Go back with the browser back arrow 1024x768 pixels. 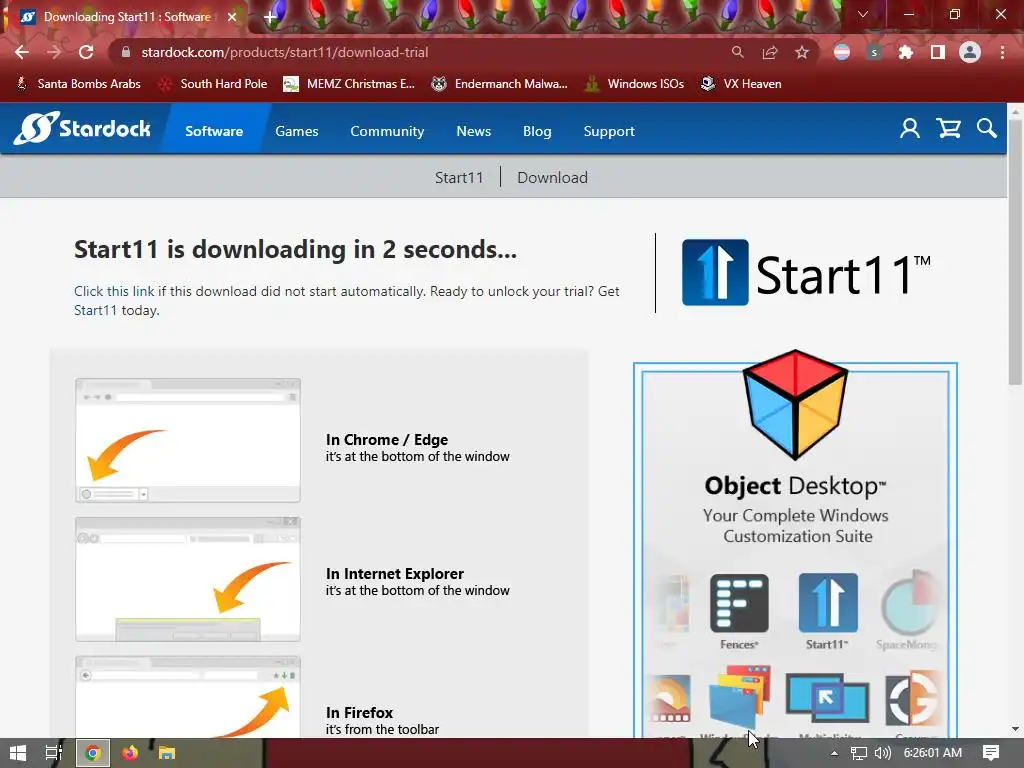(22, 52)
